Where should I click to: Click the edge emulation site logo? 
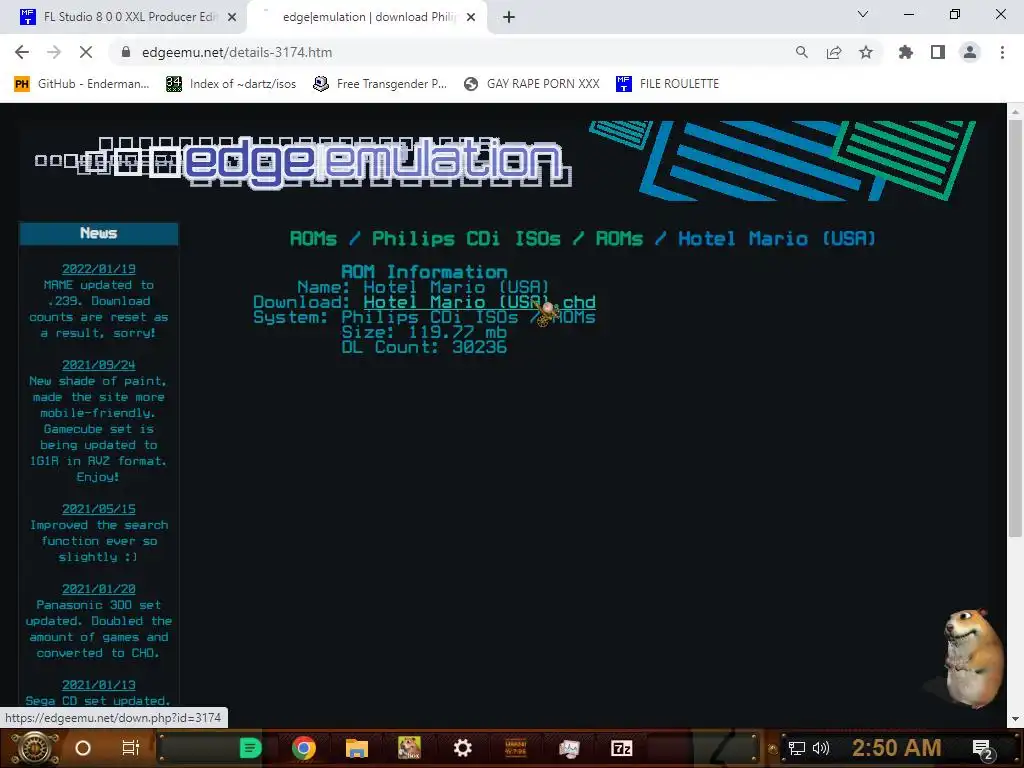(x=304, y=161)
